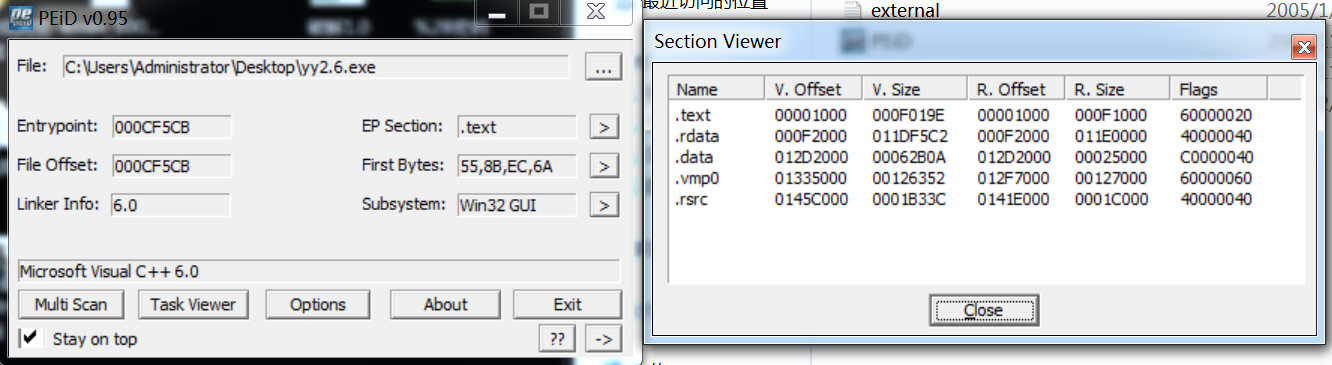Expand extra info with -> button

pos(603,339)
